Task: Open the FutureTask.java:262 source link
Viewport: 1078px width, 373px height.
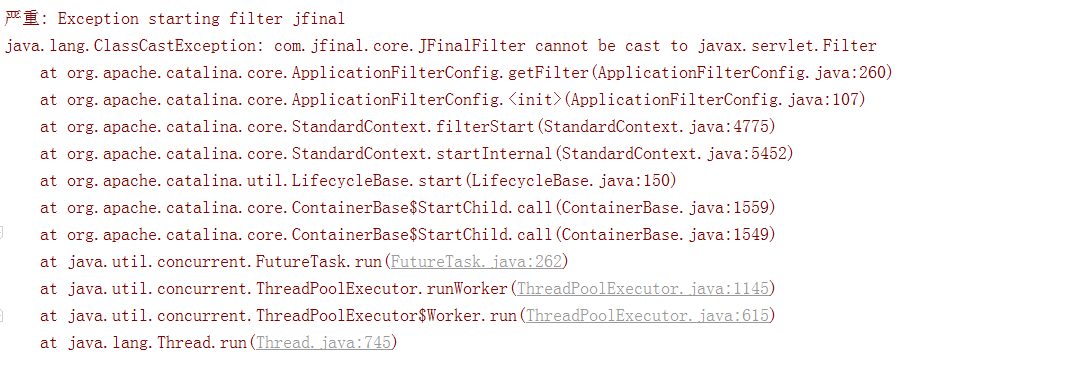Action: [476, 261]
